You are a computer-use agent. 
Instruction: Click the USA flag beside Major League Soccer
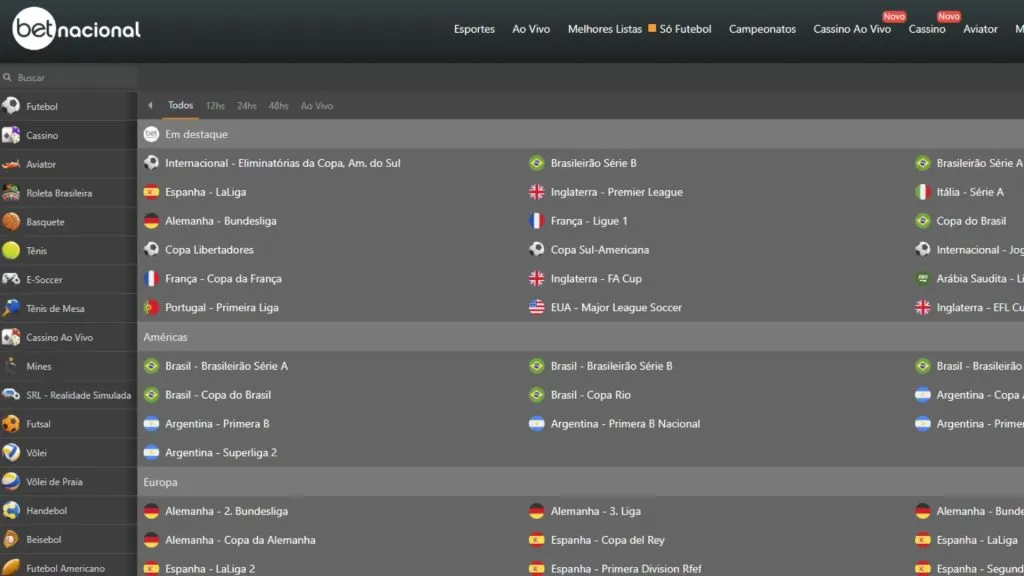[536, 307]
